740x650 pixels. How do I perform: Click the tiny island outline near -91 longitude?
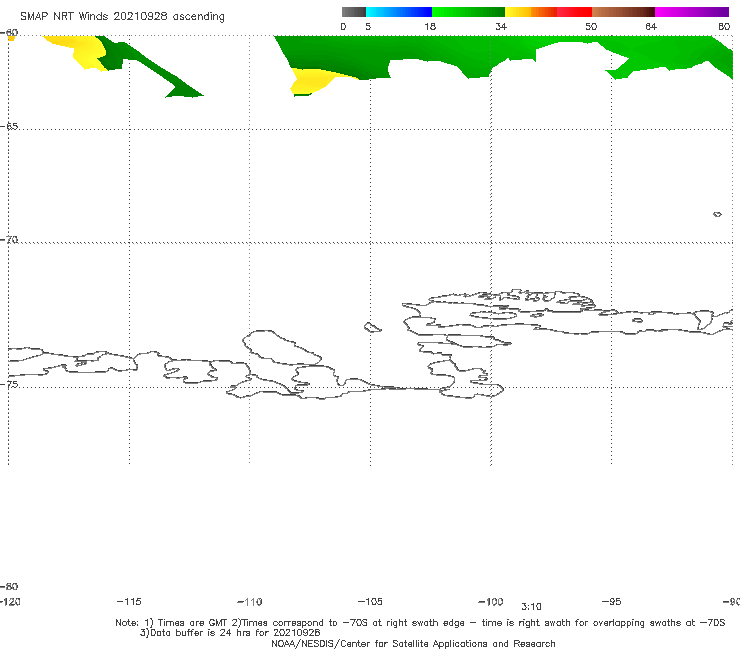717,214
